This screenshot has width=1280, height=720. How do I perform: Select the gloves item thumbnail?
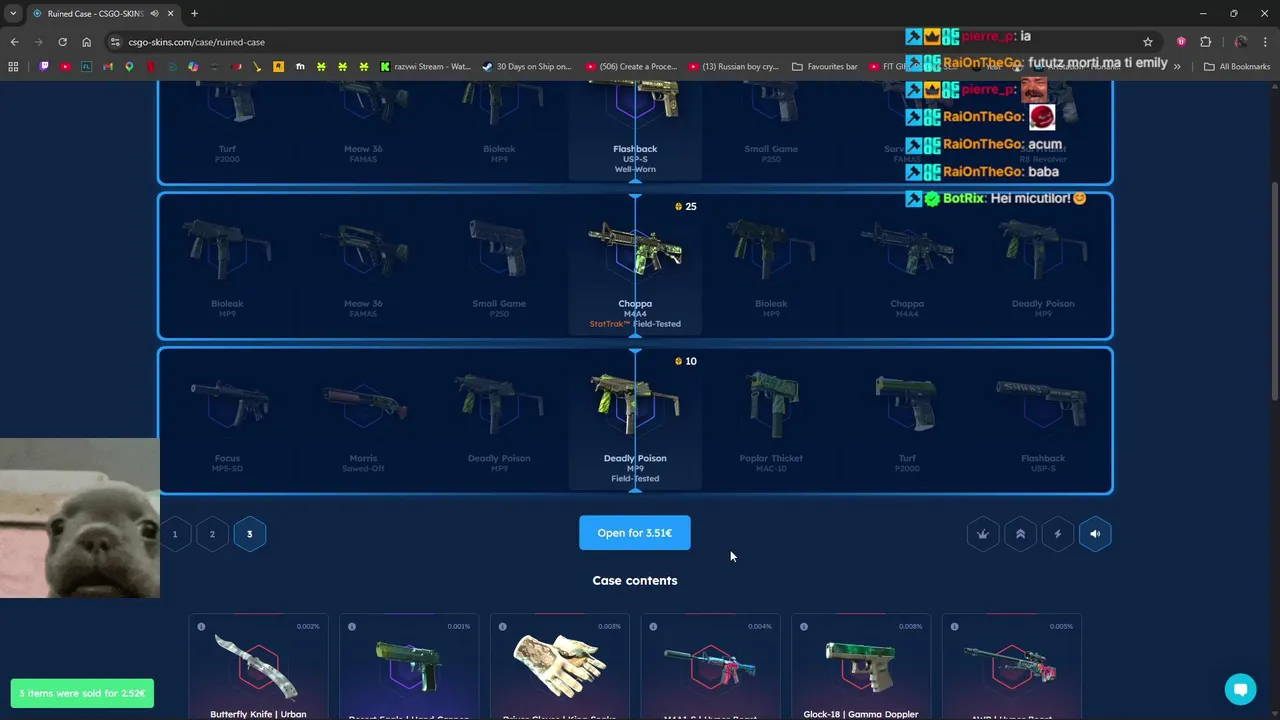[560, 667]
